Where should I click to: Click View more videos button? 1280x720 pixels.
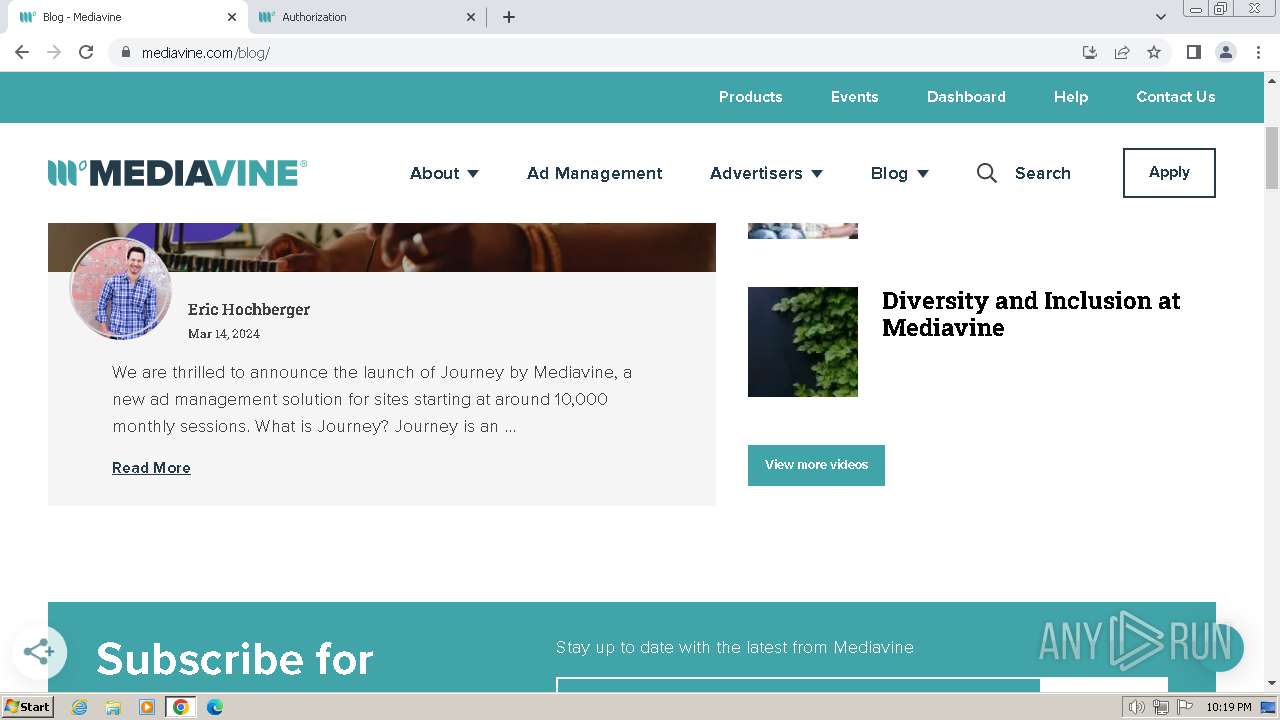click(816, 465)
